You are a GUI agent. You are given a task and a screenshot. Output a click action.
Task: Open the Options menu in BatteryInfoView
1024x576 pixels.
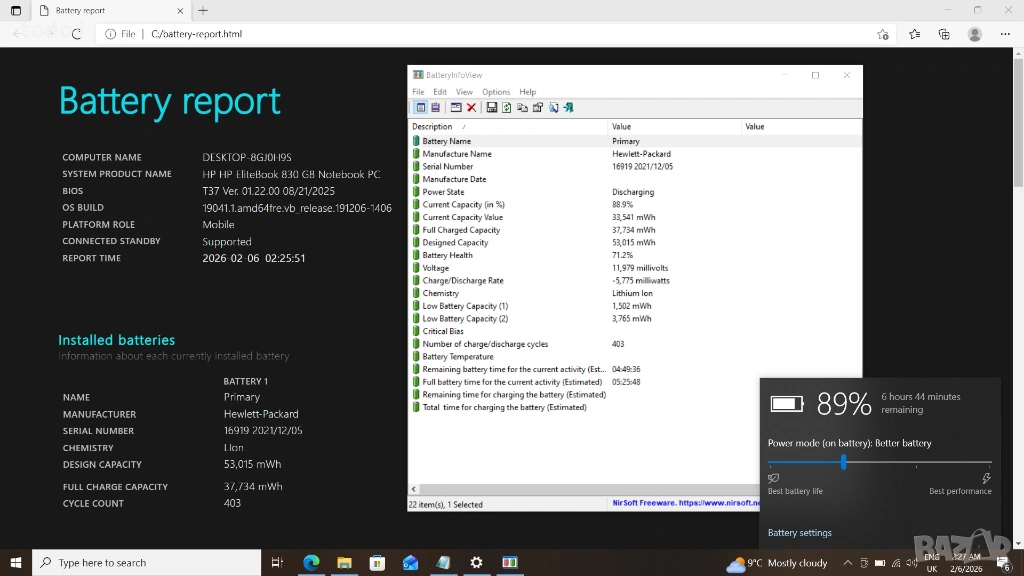(x=496, y=92)
